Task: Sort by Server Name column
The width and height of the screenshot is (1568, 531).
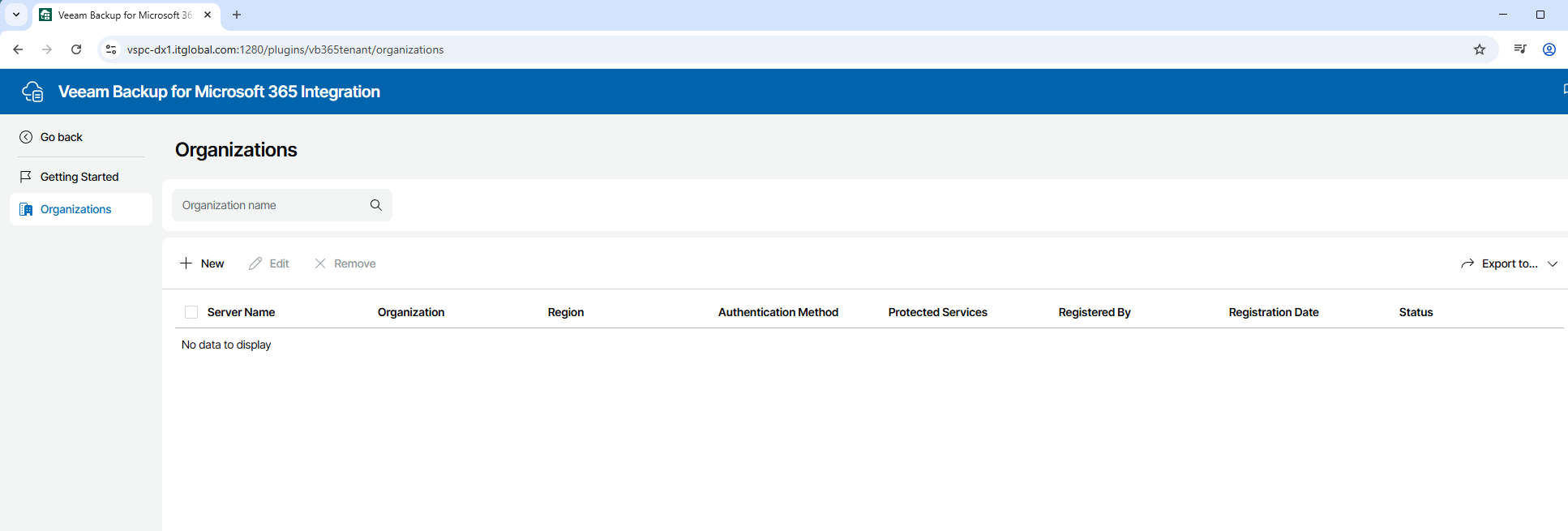Action: pyautogui.click(x=241, y=312)
